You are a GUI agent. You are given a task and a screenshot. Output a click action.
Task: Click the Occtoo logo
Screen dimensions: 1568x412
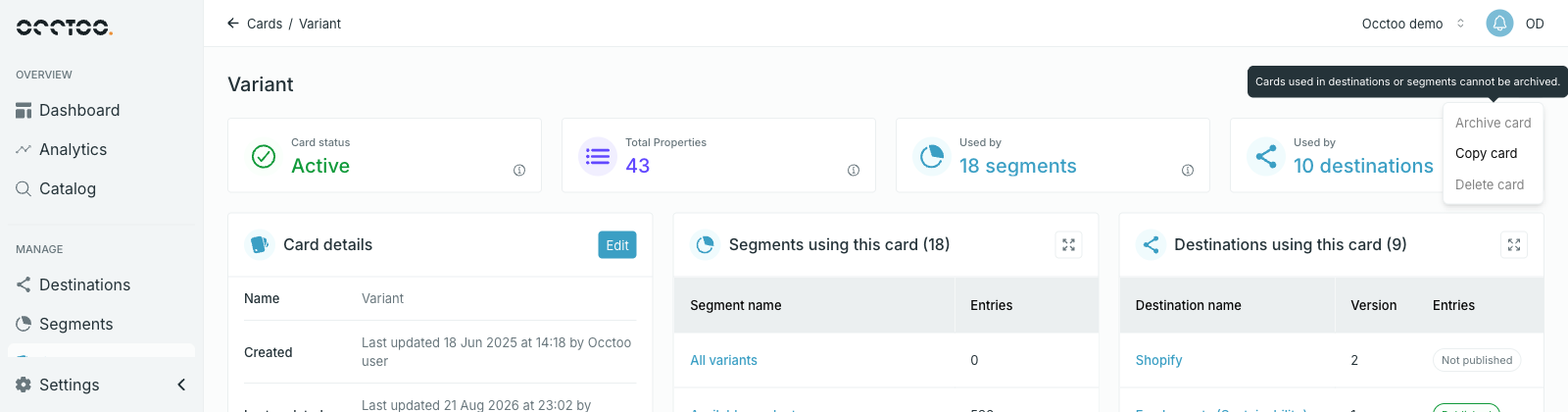(x=65, y=27)
